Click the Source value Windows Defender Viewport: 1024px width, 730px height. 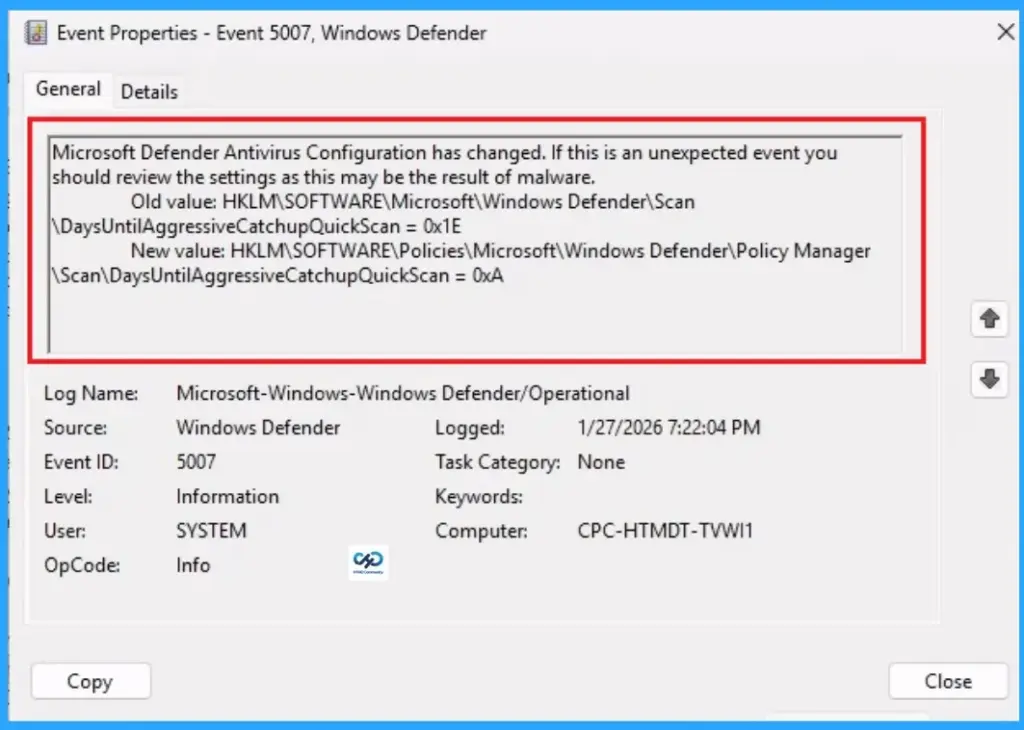[x=257, y=427]
